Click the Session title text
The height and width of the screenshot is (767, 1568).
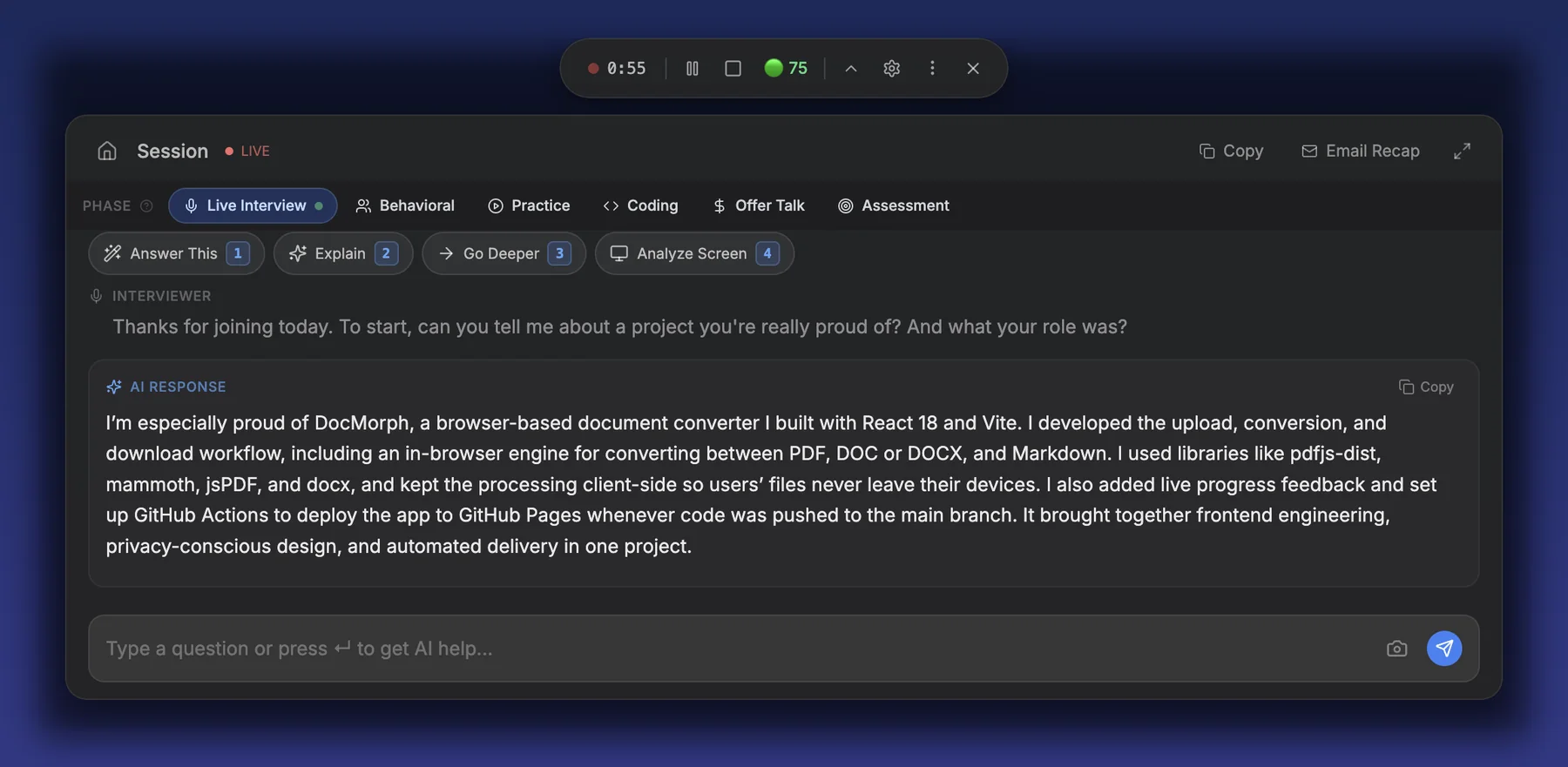pos(172,151)
